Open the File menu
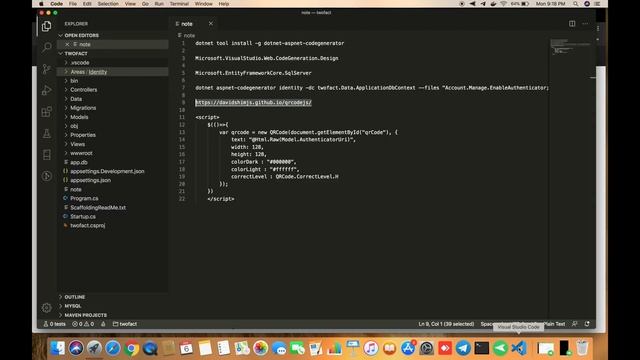This screenshot has width=640, height=360. click(x=73, y=4)
